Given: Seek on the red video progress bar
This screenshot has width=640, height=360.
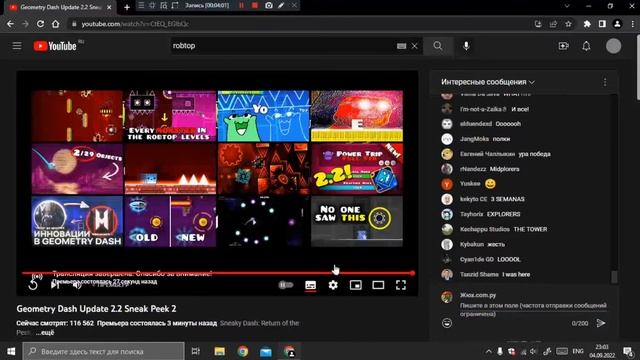Looking at the screenshot, I should (218, 273).
